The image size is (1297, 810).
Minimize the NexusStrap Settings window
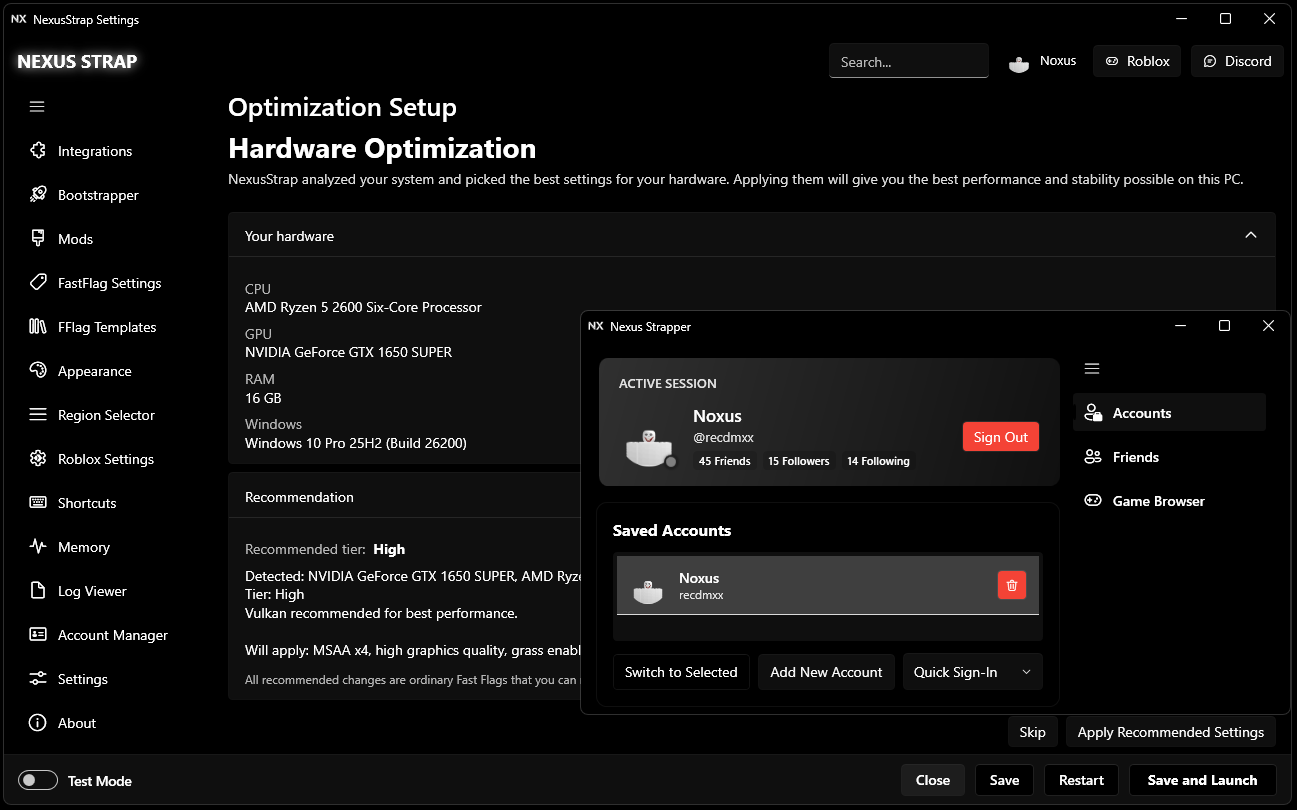pyautogui.click(x=1181, y=19)
